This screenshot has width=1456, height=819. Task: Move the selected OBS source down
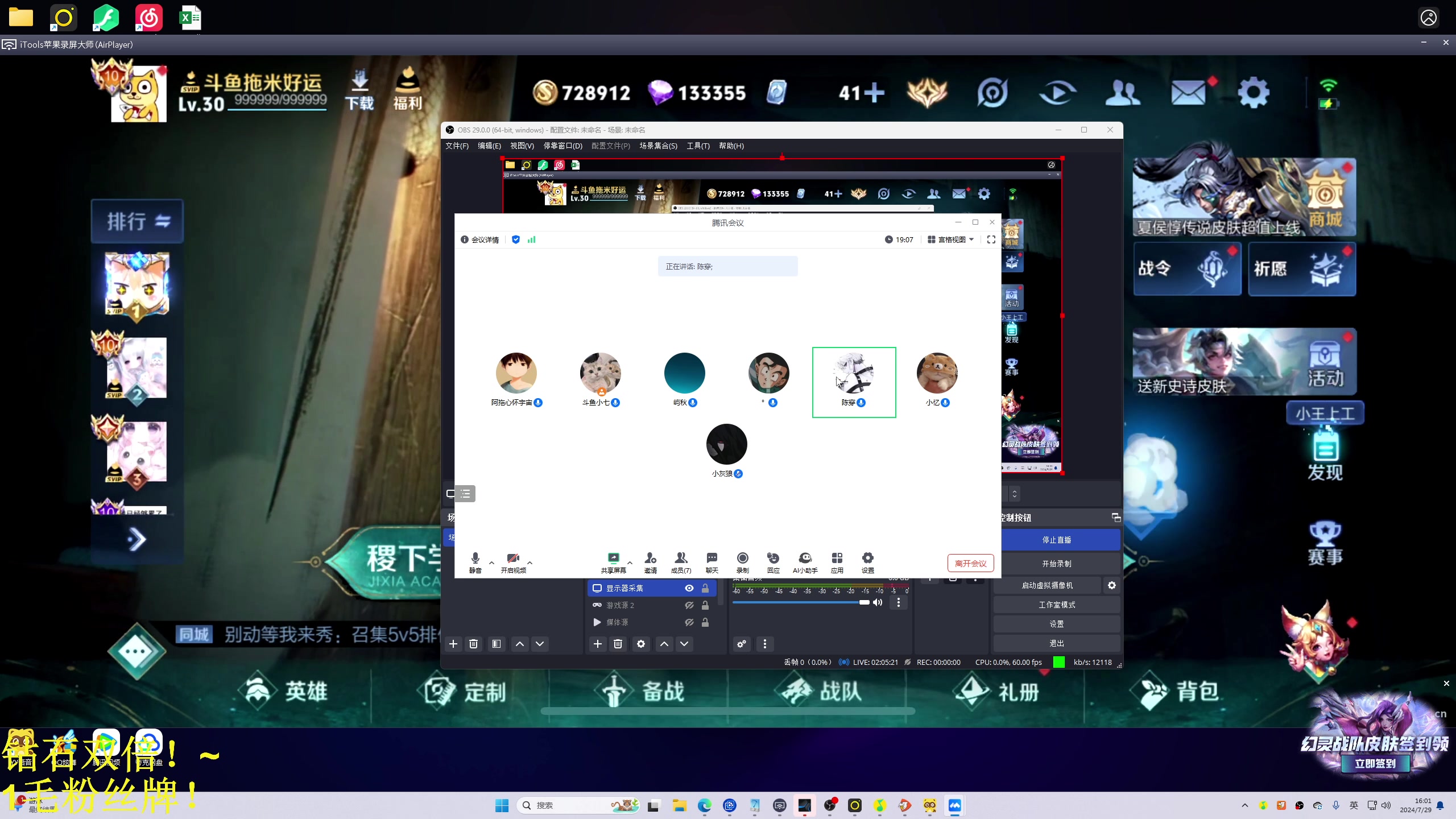684,644
